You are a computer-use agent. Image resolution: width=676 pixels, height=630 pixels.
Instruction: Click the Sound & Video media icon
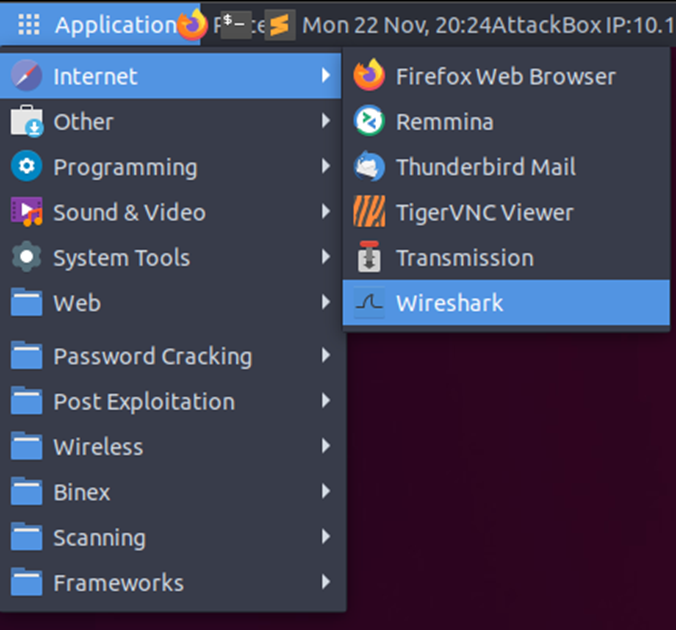[x=26, y=212]
